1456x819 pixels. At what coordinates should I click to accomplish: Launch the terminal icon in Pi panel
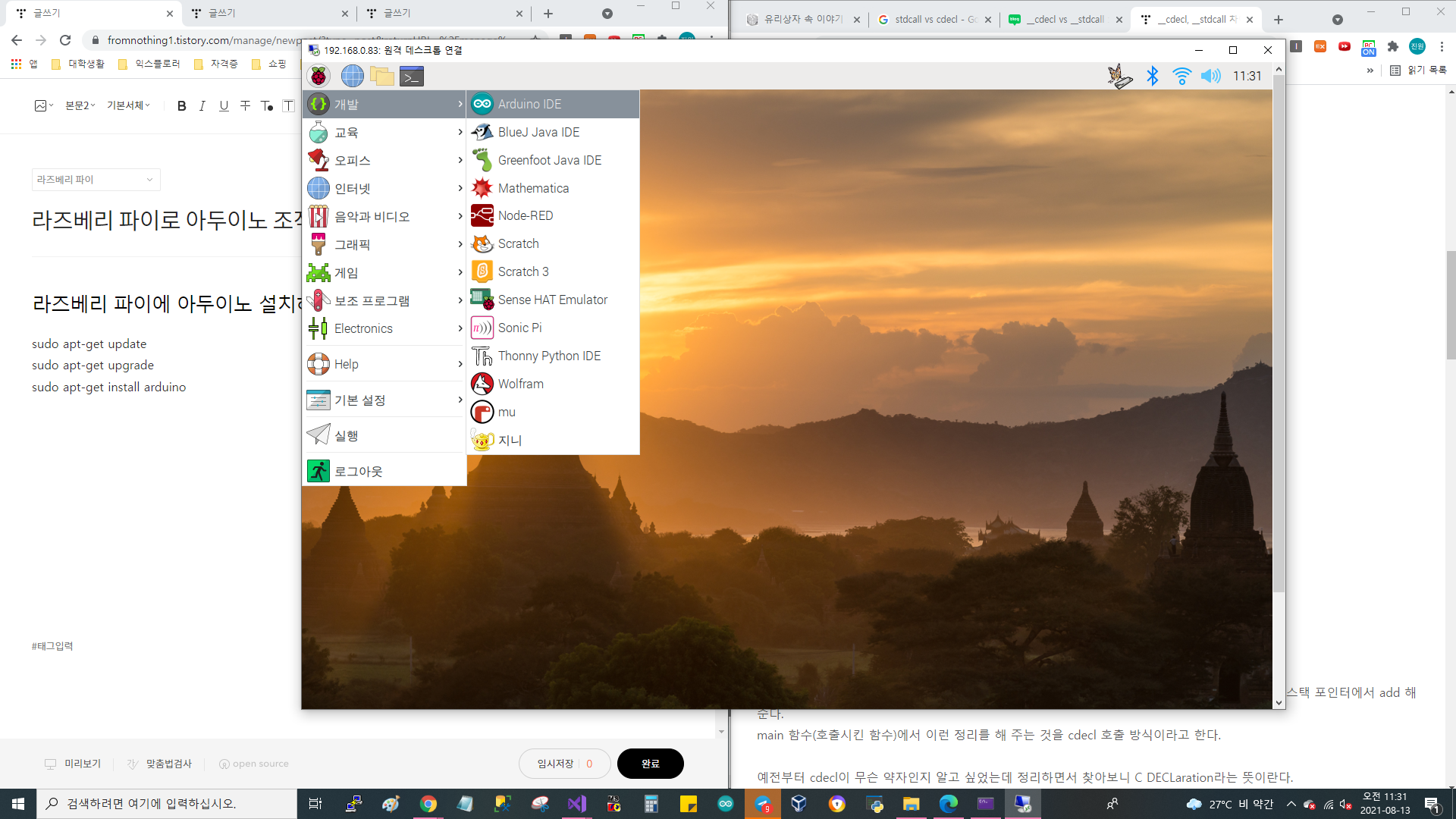(411, 76)
